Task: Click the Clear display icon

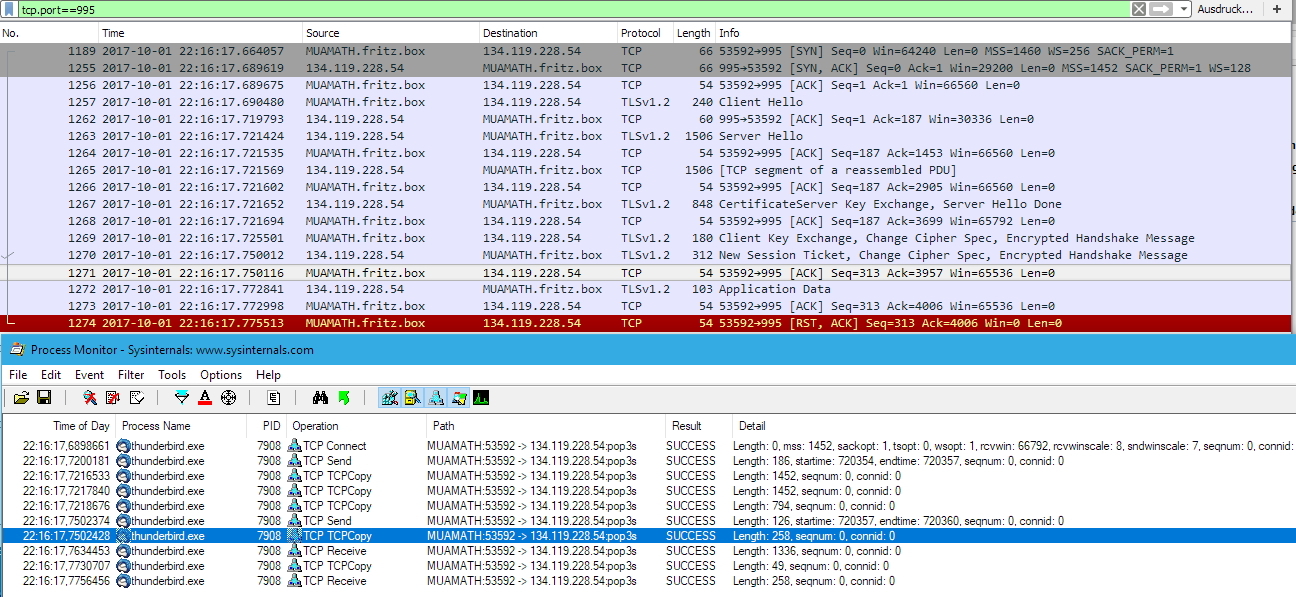Action: point(135,398)
